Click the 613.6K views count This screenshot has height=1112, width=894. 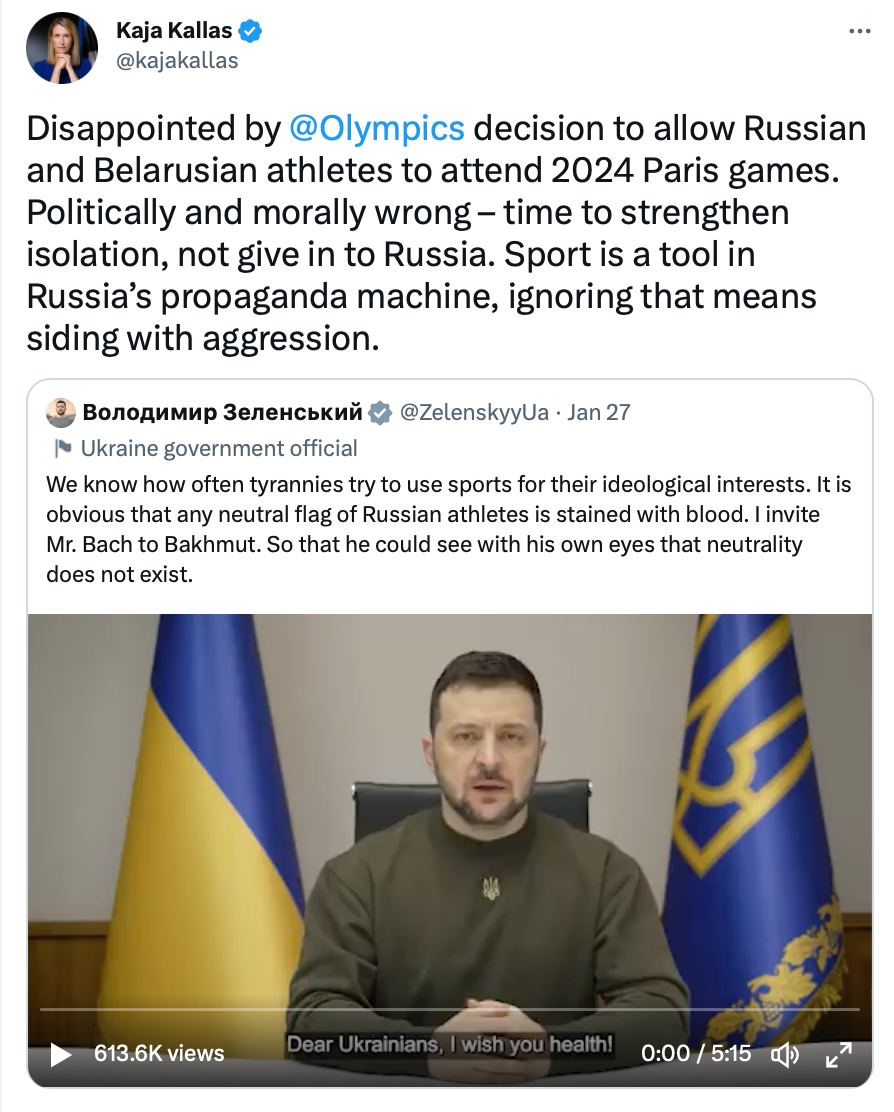click(x=159, y=1053)
